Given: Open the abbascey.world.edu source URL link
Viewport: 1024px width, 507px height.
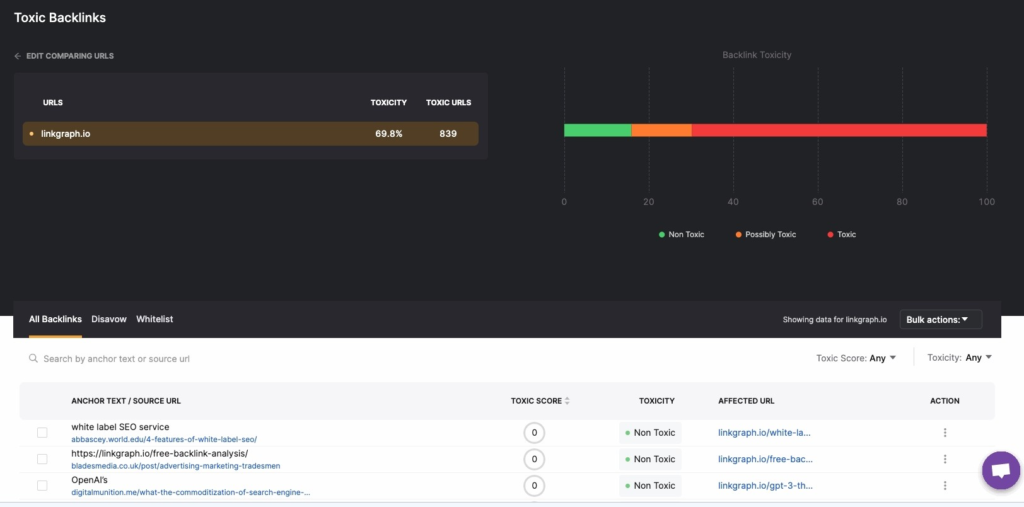Looking at the screenshot, I should coord(164,439).
